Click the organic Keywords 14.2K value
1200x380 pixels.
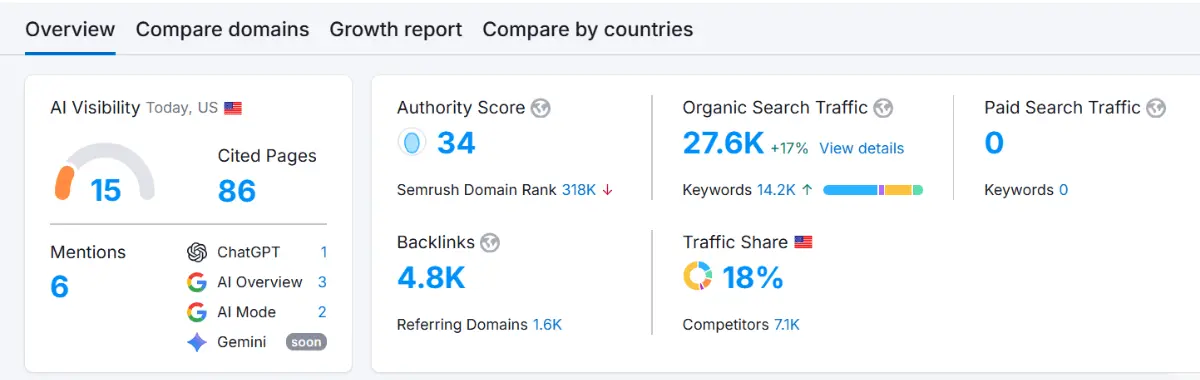776,190
